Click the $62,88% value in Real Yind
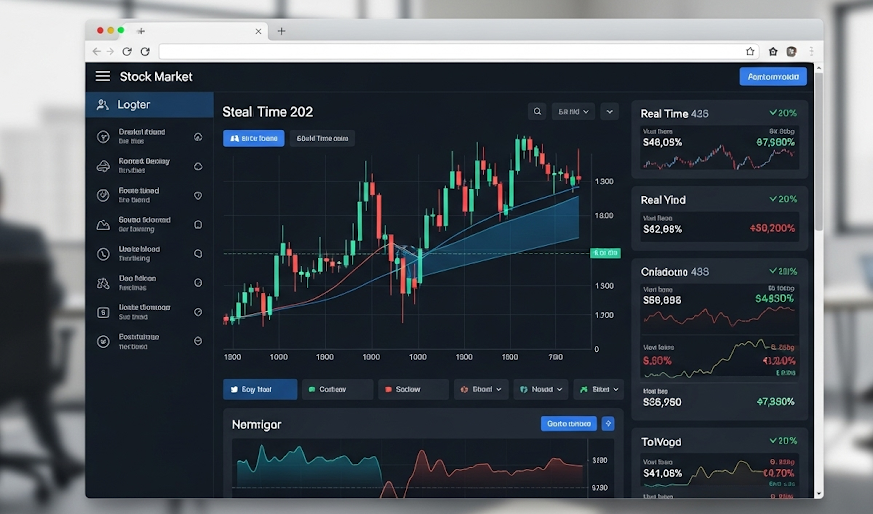This screenshot has width=873, height=514. point(663,229)
